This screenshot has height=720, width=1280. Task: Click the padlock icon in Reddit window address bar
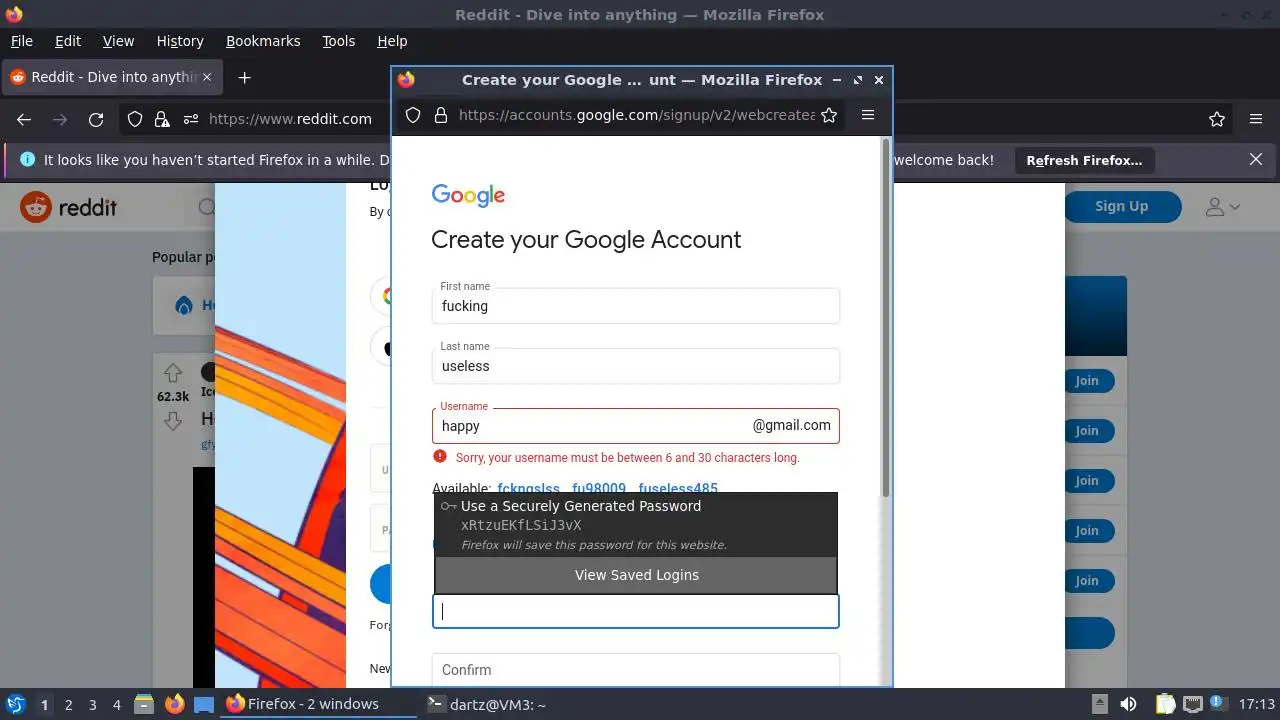162,119
